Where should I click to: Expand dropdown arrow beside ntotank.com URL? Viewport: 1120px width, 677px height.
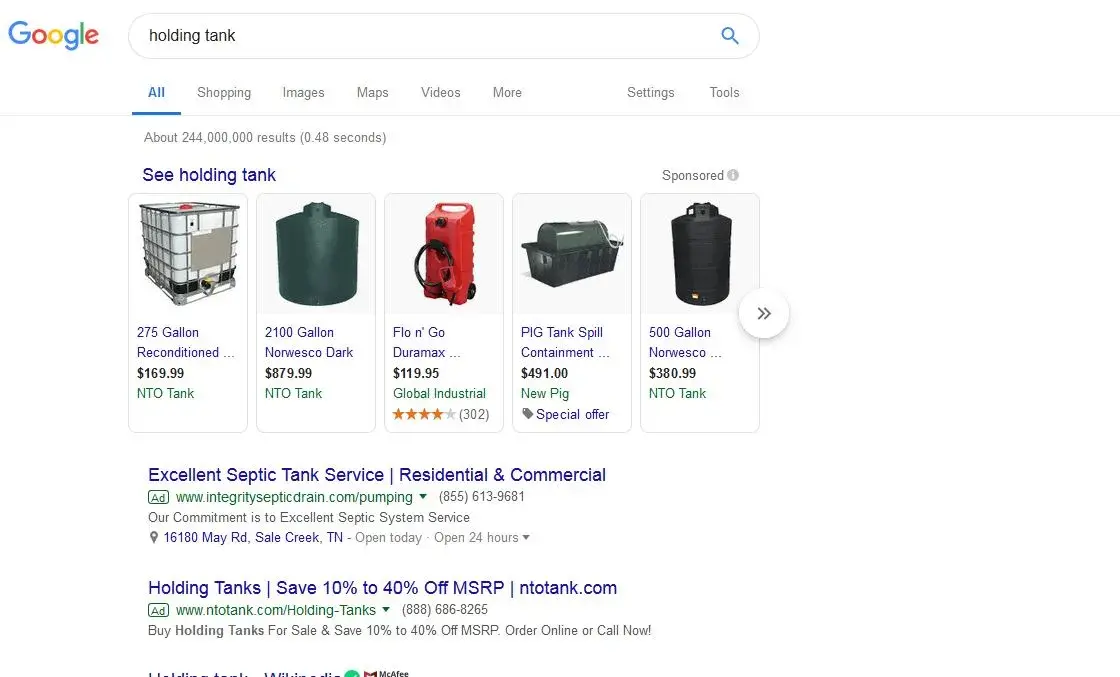pos(386,609)
